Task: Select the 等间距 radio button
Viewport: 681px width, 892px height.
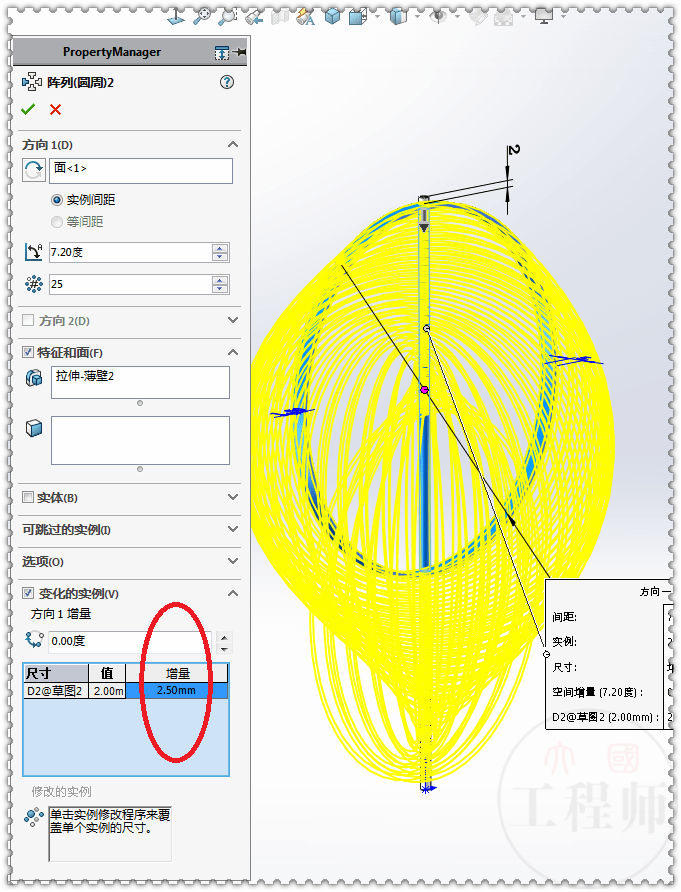Action: tap(56, 222)
